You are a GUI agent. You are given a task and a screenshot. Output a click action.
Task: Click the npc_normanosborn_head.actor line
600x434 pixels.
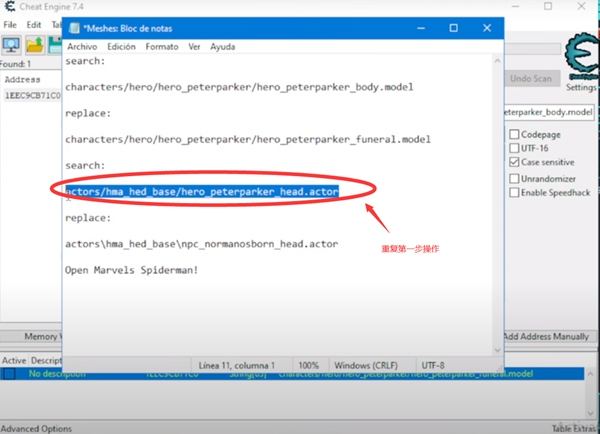pyautogui.click(x=202, y=244)
